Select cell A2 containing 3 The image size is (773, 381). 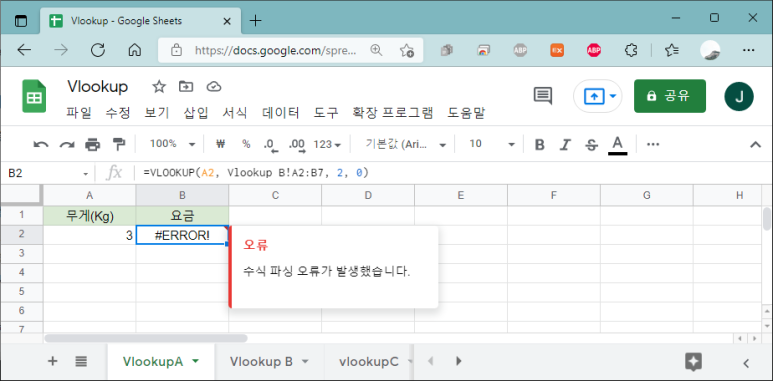tap(89, 236)
